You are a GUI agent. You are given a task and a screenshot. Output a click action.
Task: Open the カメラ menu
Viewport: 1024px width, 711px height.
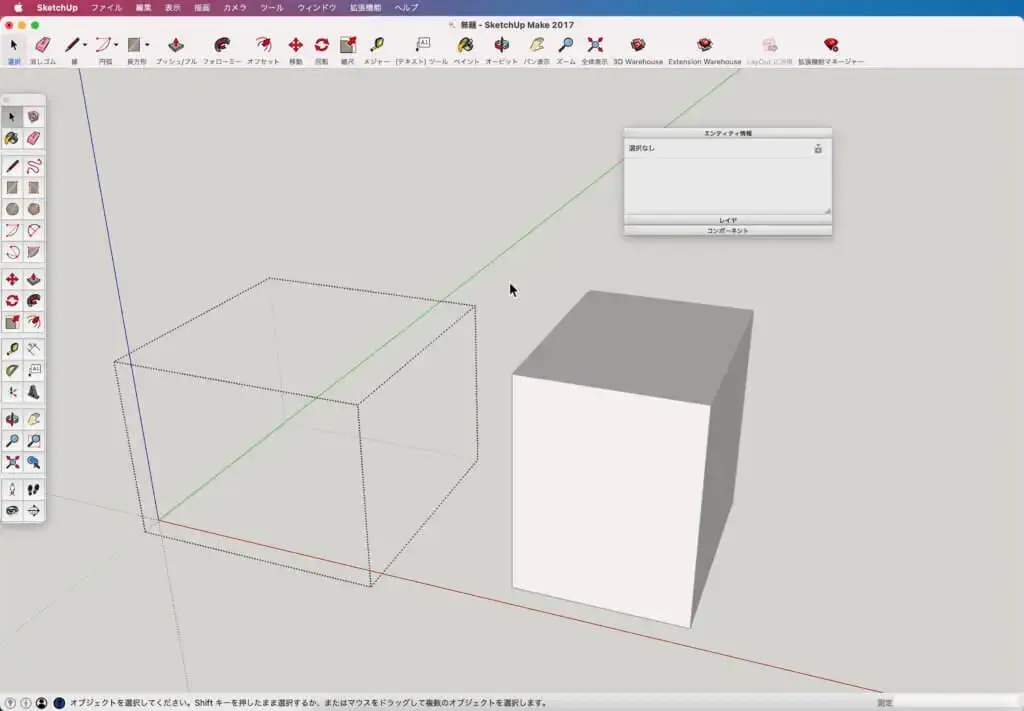(235, 8)
